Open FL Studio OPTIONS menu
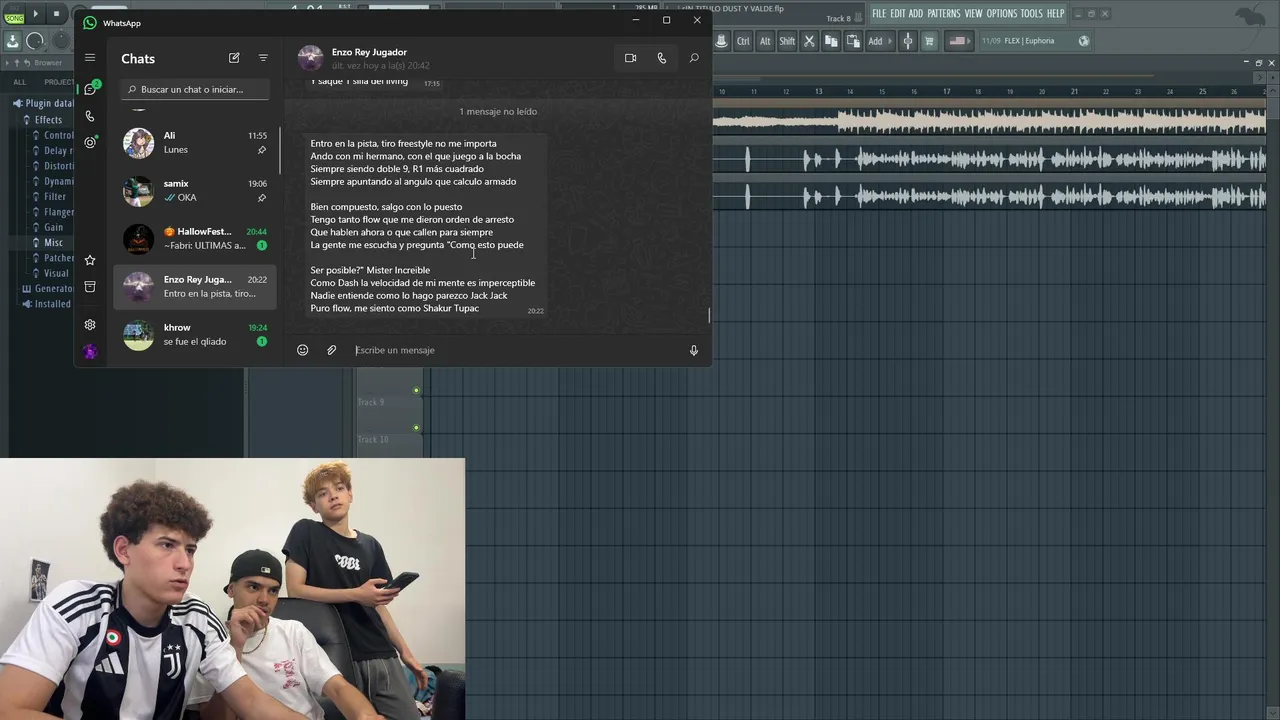Image resolution: width=1280 pixels, height=720 pixels. tap(1002, 13)
